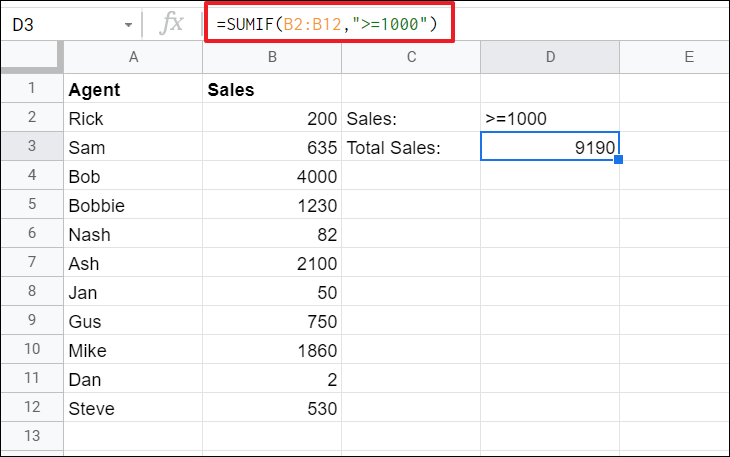Select row 13 header
The height and width of the screenshot is (457, 730).
pos(31,437)
